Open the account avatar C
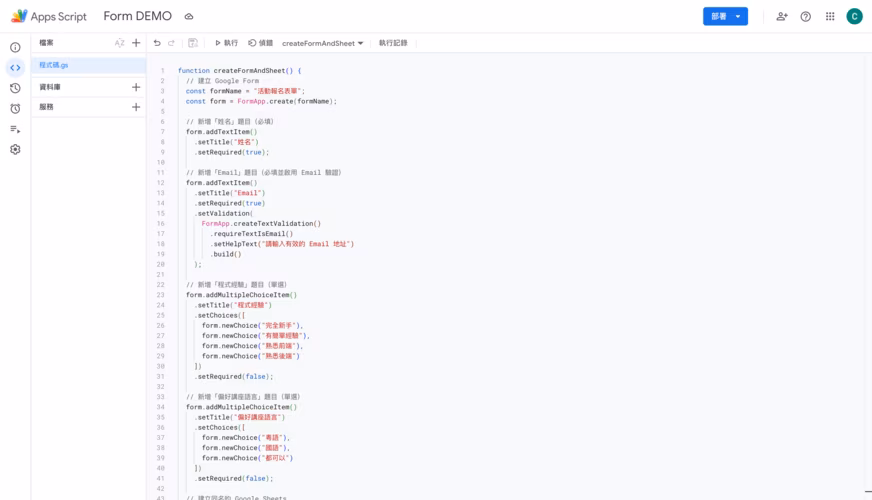This screenshot has height=500, width=872. tap(854, 16)
